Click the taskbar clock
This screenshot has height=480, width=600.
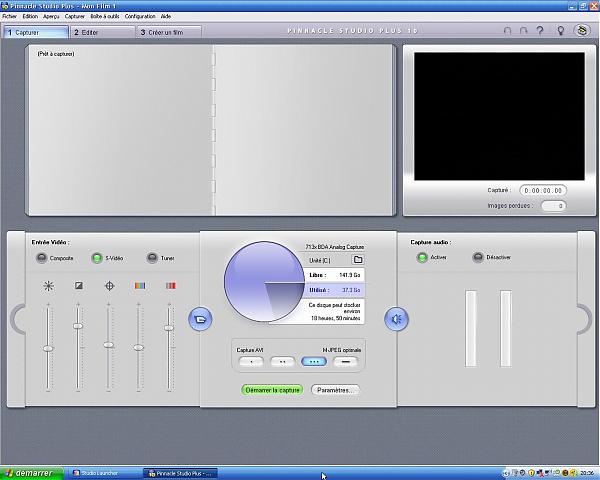tap(587, 473)
